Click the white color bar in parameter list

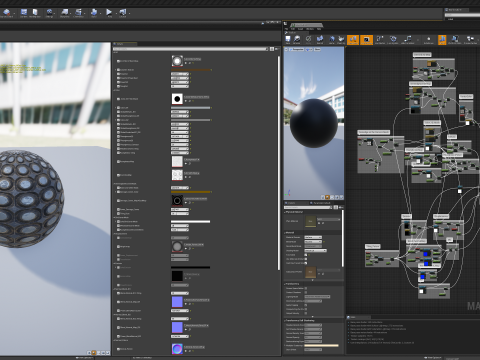tap(190, 221)
